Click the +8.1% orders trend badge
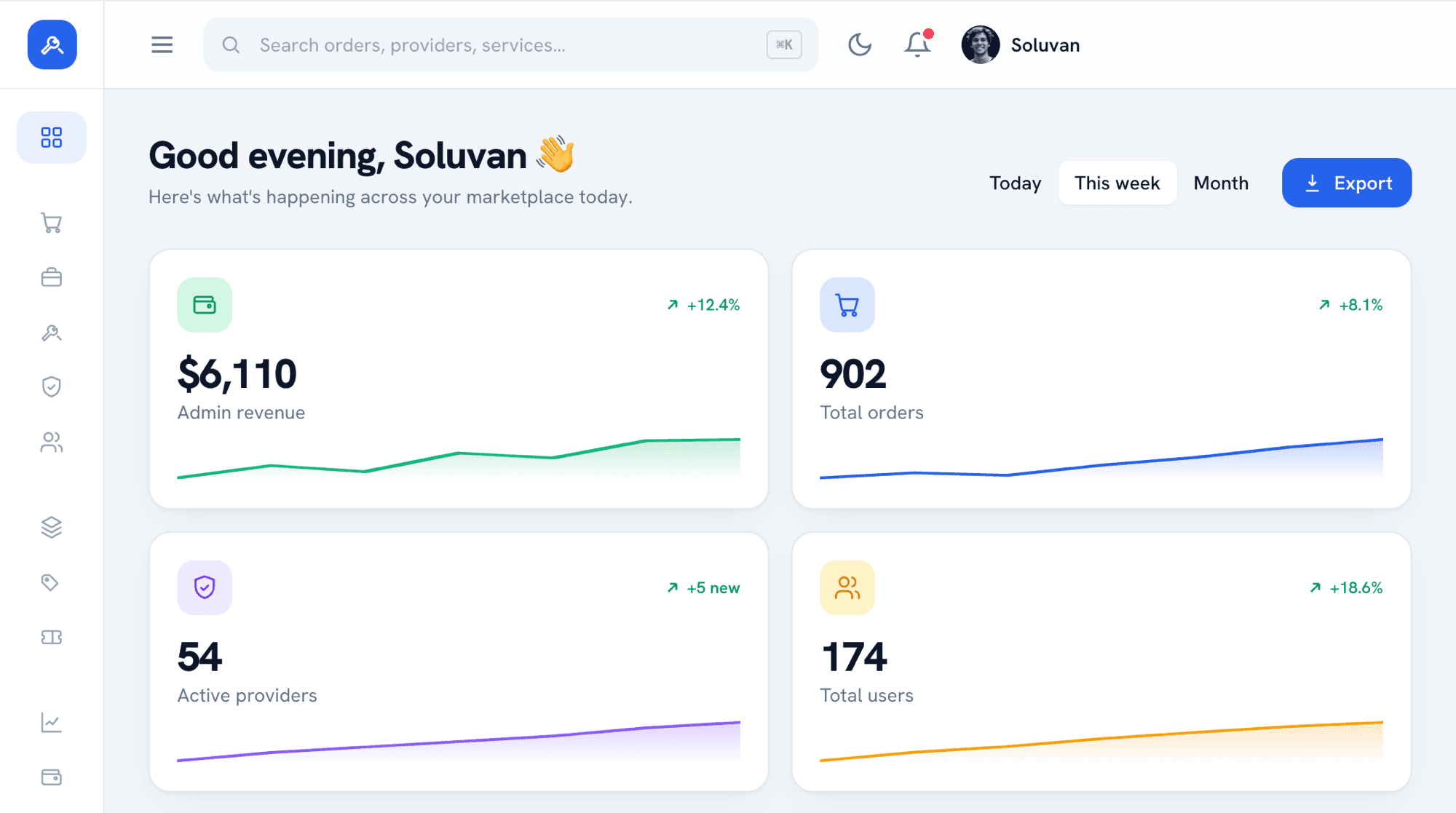The width and height of the screenshot is (1456, 813). 1350,305
